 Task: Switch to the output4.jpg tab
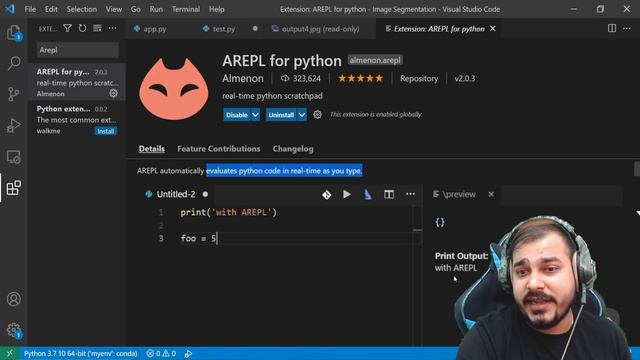320,29
